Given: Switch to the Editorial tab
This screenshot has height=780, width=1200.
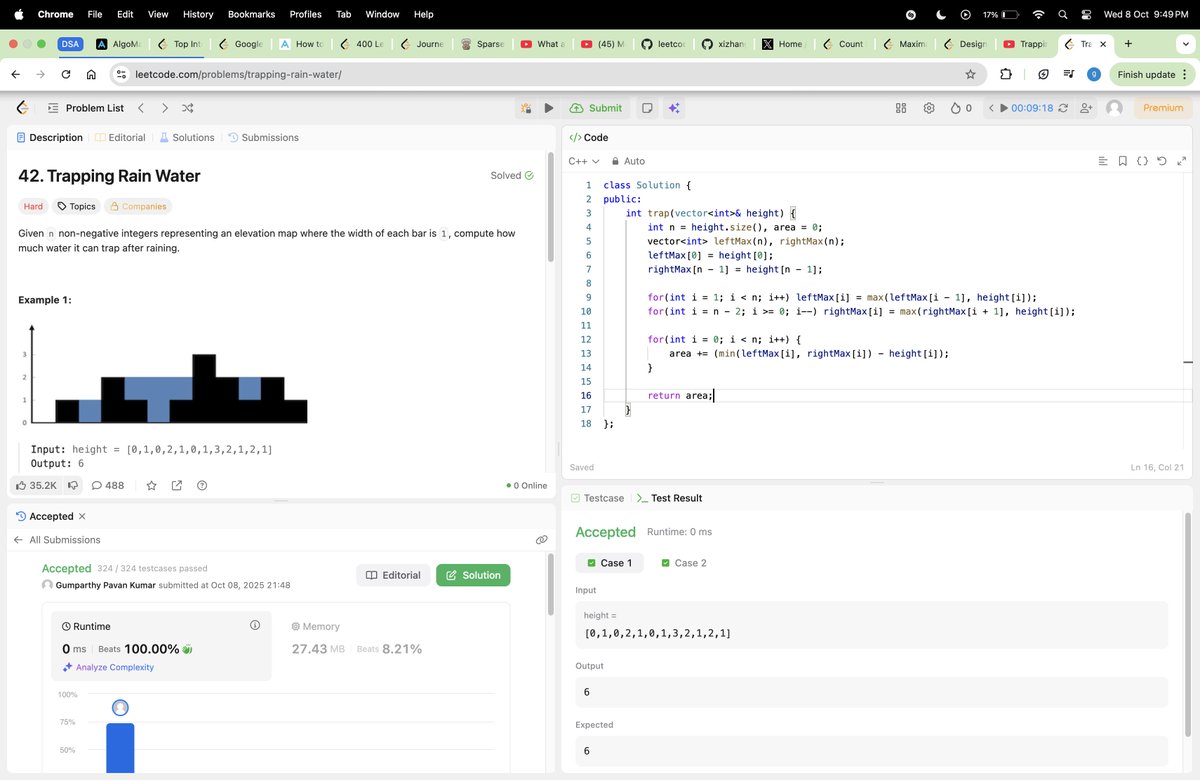Looking at the screenshot, I should coord(120,138).
